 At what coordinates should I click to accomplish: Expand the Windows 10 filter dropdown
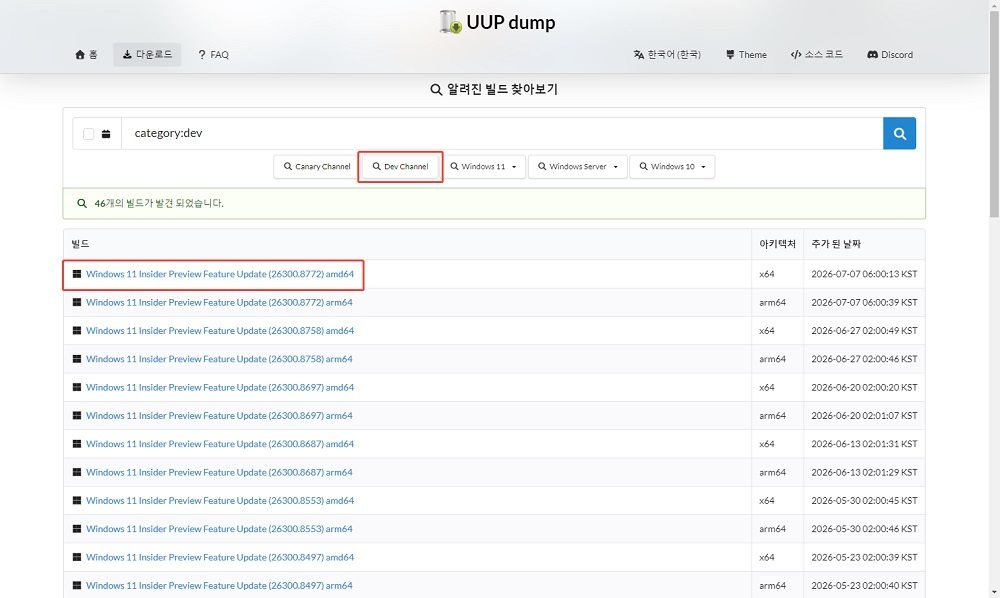tap(672, 166)
